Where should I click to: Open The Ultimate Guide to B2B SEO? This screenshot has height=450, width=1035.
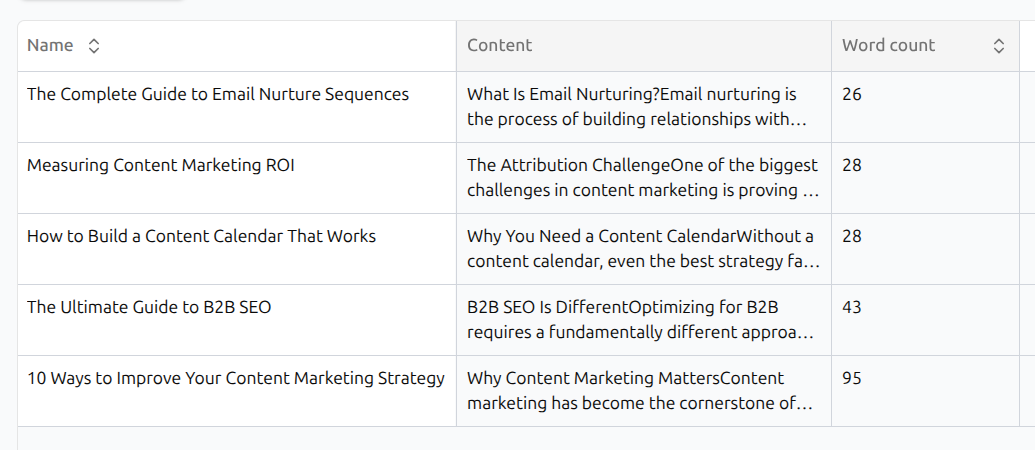[149, 308]
